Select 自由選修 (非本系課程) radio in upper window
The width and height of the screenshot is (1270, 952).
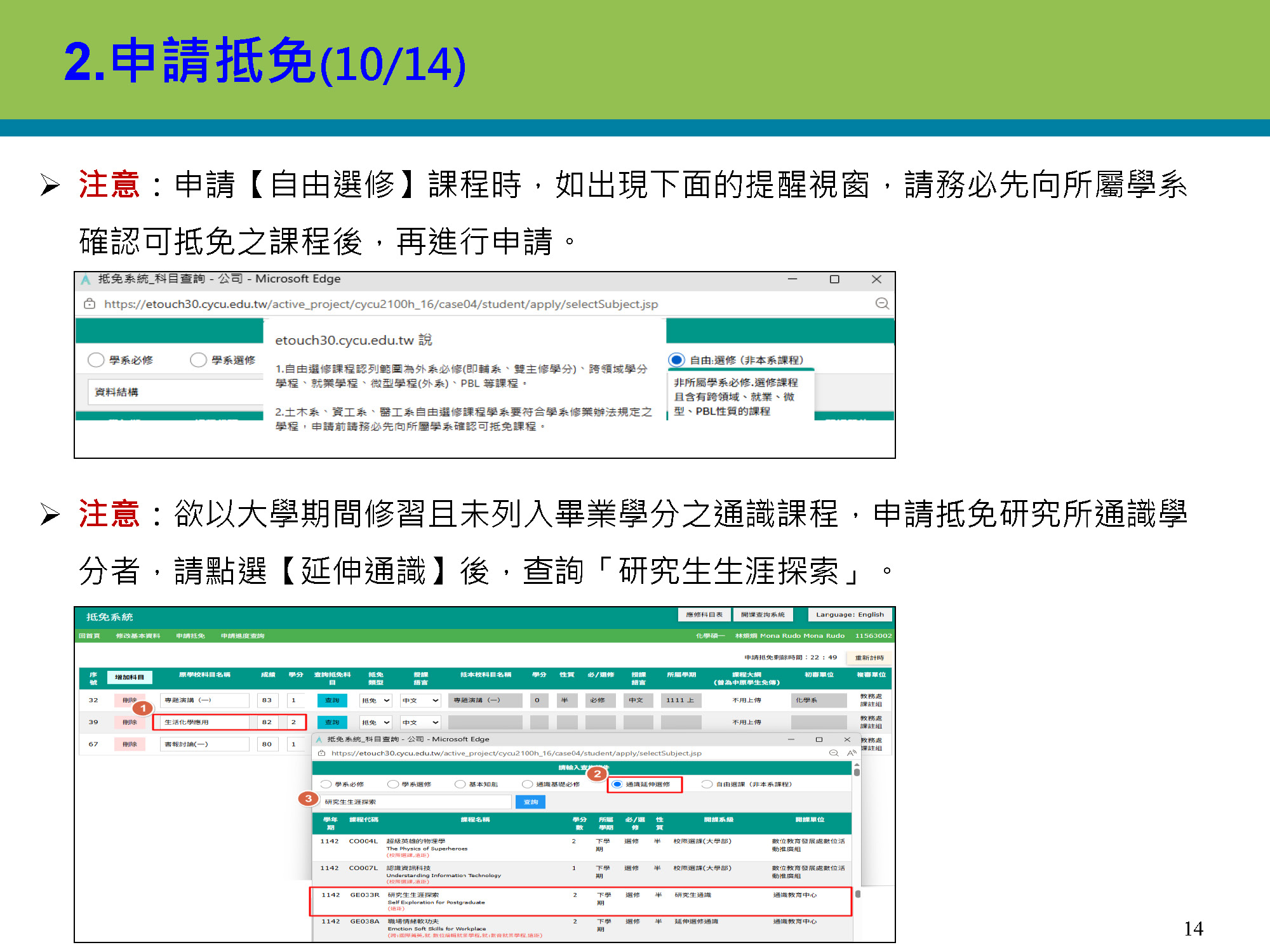(677, 360)
